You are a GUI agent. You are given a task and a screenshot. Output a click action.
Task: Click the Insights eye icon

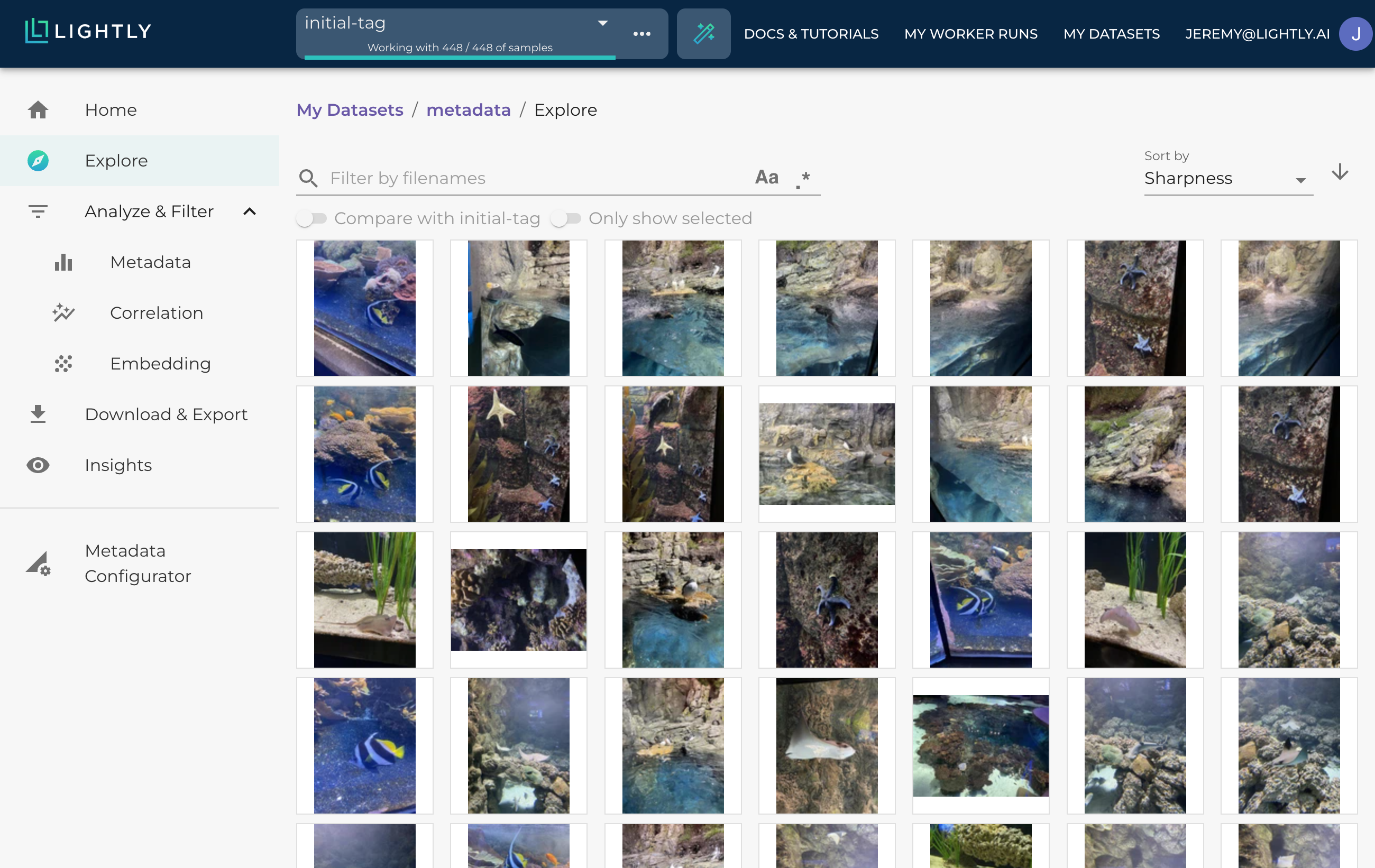[x=38, y=465]
